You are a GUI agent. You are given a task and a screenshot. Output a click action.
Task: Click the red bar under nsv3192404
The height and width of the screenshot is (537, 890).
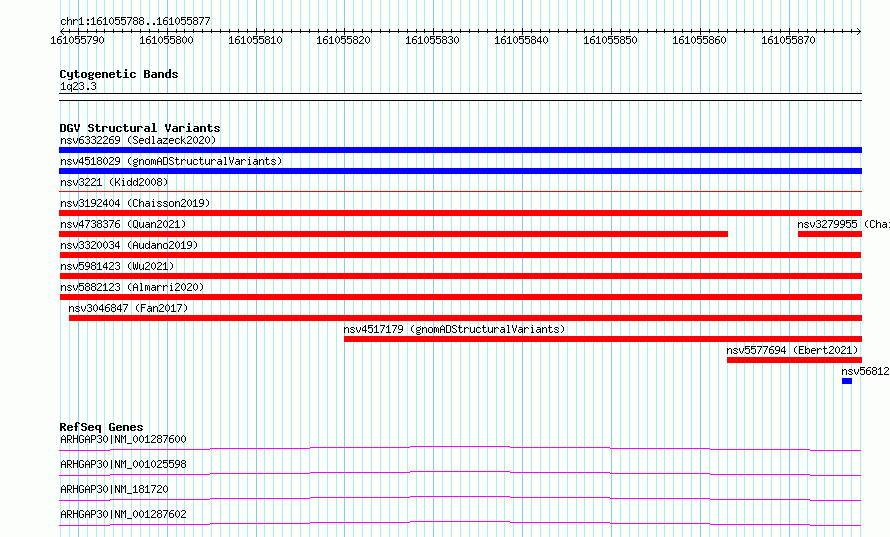coord(460,213)
